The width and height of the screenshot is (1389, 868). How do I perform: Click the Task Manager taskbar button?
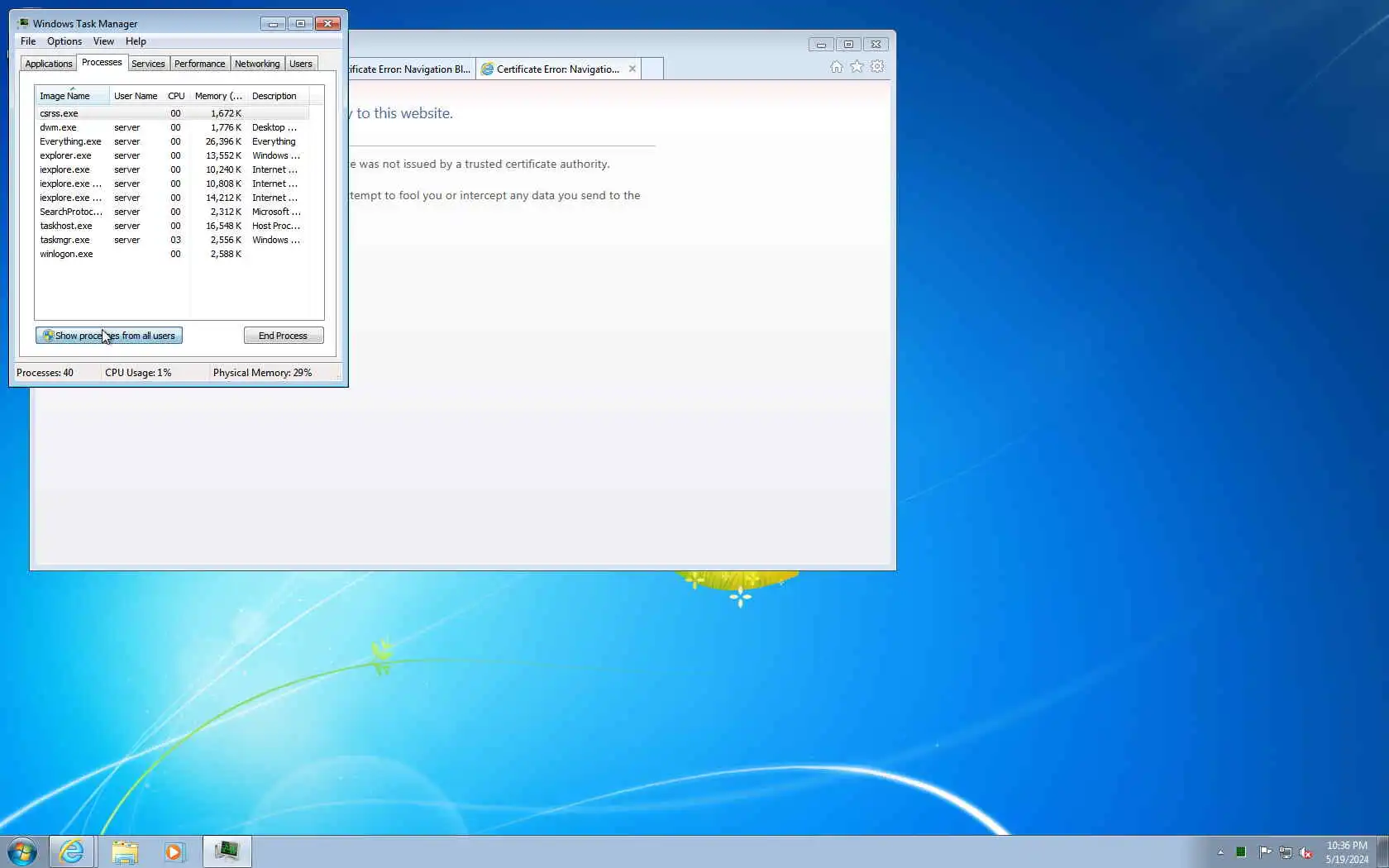click(227, 851)
